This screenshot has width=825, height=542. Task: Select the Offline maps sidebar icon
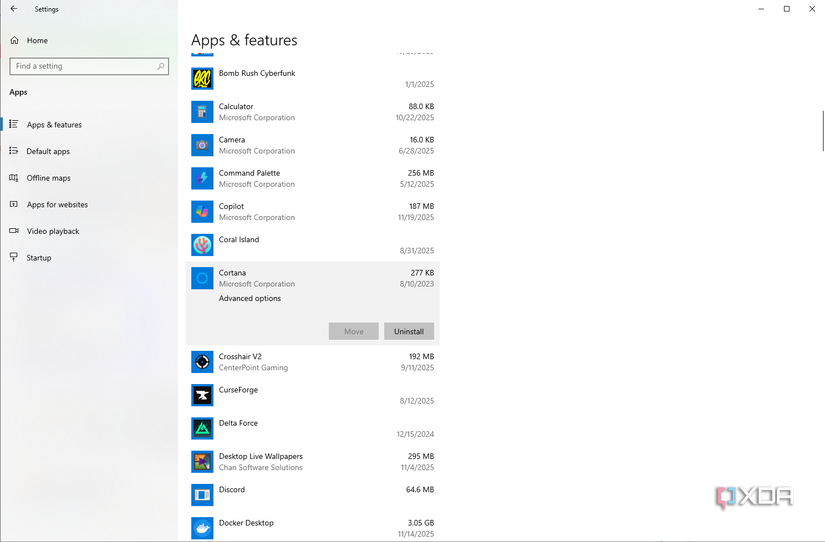(14, 178)
